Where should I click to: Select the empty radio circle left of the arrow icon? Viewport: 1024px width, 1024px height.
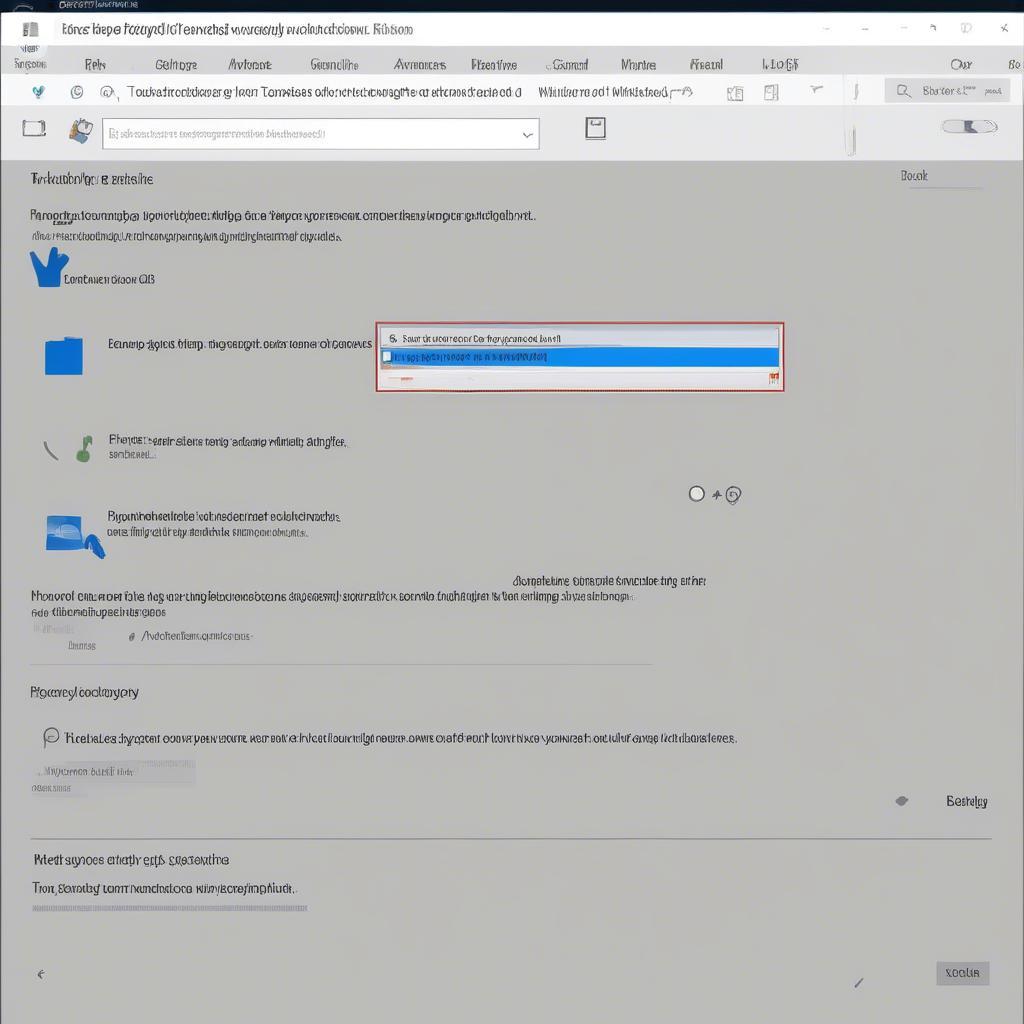697,494
